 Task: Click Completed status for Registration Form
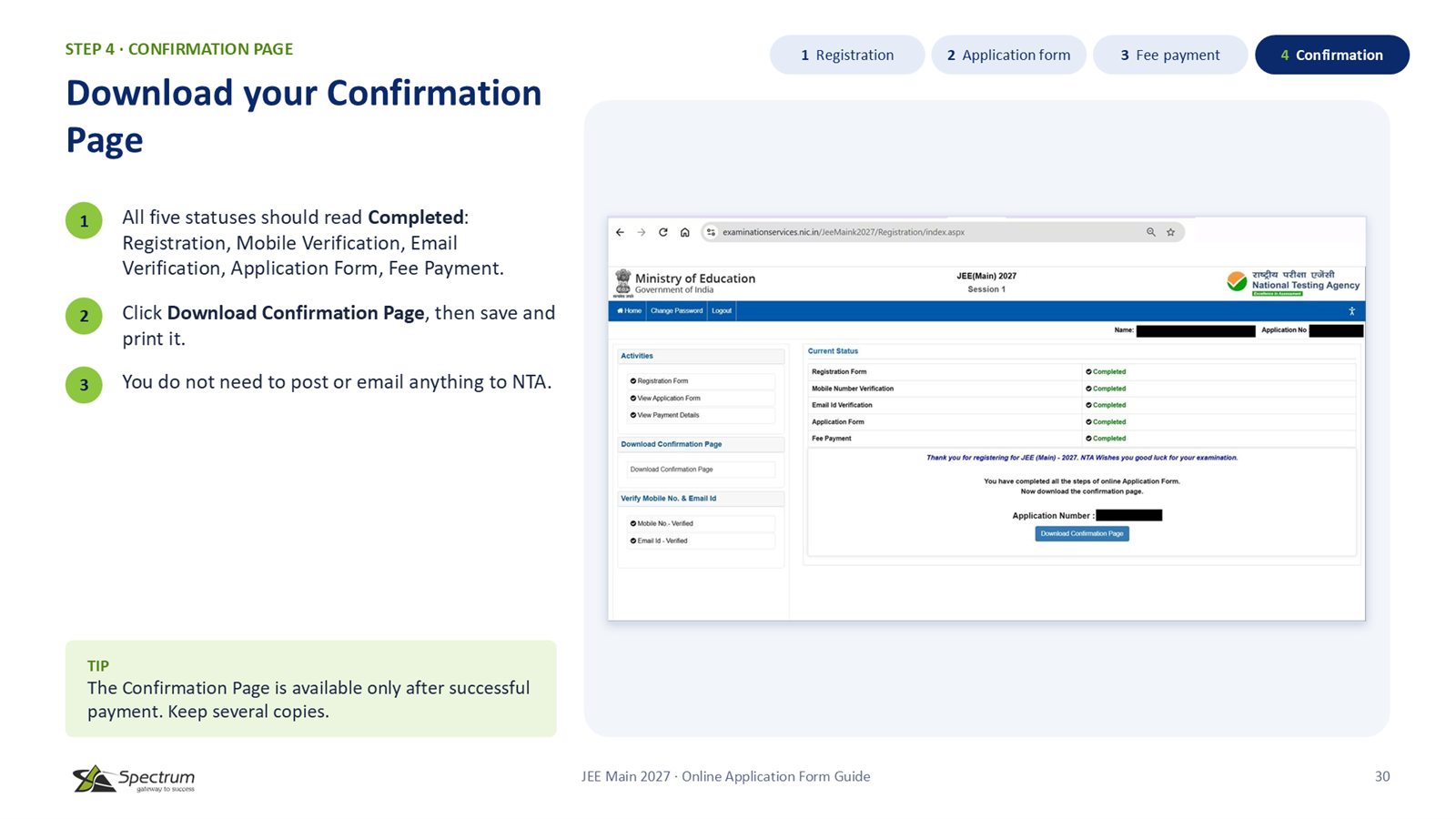click(1106, 372)
